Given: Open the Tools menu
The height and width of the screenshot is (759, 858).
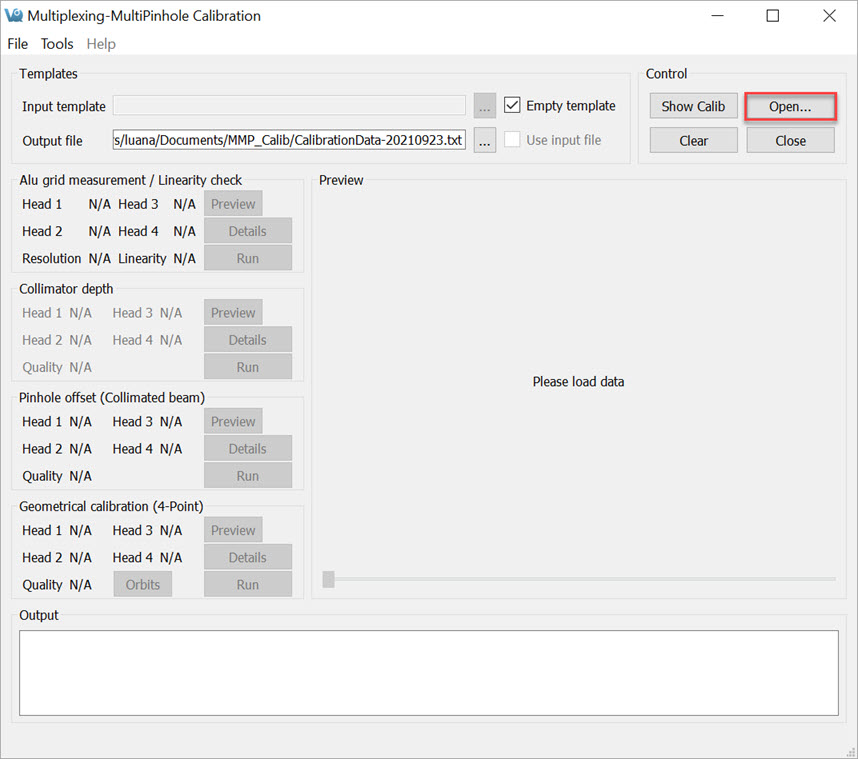Looking at the screenshot, I should pos(57,44).
